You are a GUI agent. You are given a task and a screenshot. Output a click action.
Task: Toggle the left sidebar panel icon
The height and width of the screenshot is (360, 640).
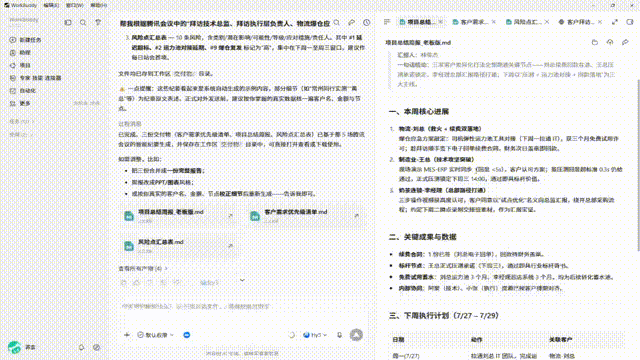click(x=68, y=22)
